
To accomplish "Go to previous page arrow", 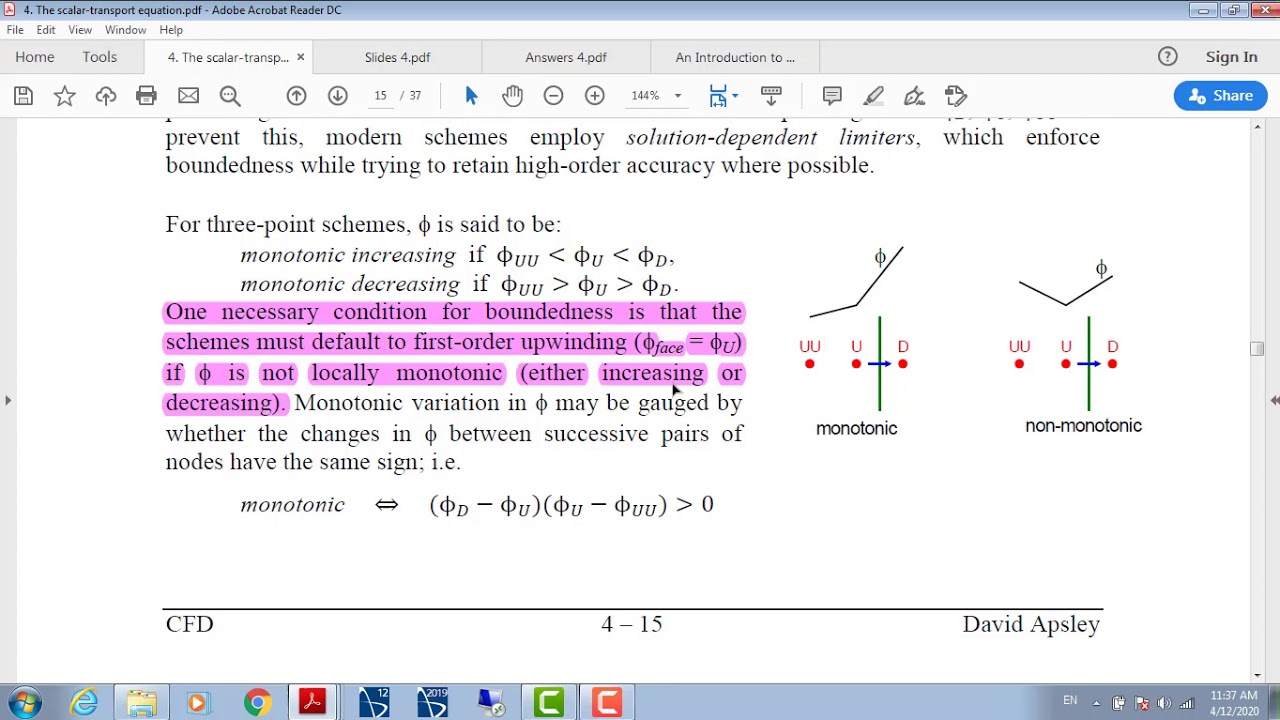I will point(296,96).
